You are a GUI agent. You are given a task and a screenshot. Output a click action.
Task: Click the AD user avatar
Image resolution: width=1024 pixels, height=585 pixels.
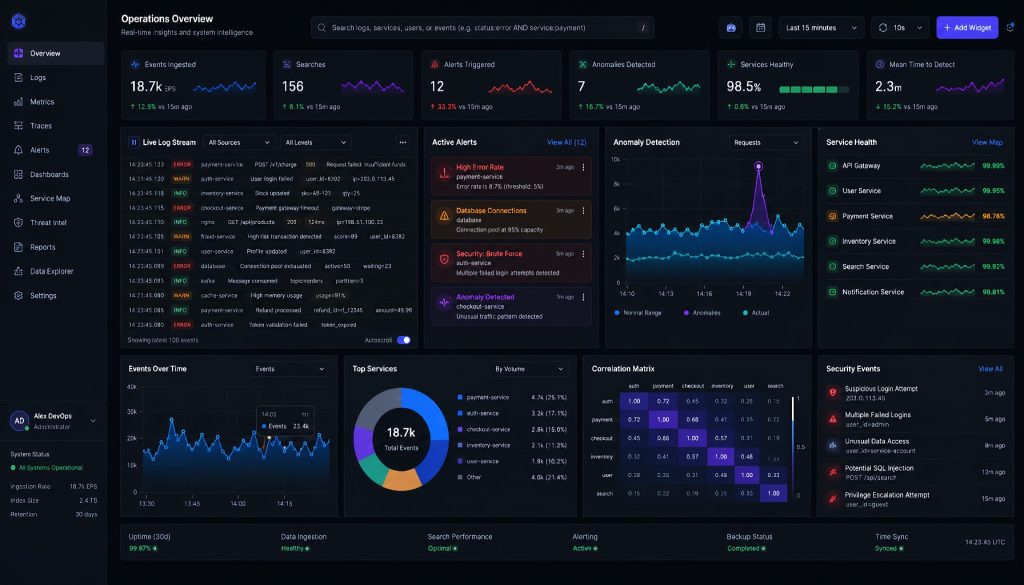pyautogui.click(x=19, y=421)
